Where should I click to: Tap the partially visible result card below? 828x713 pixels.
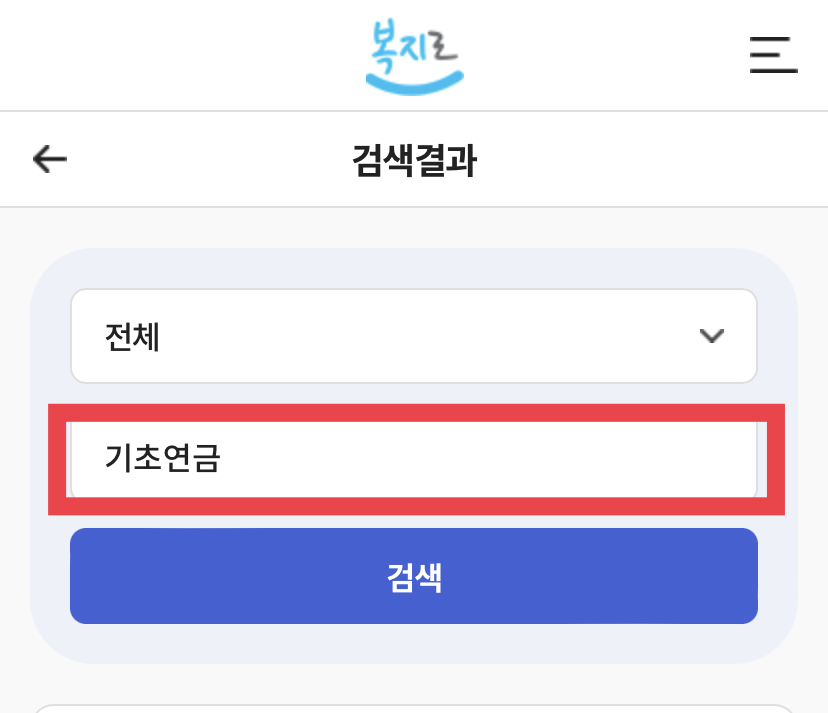413,705
